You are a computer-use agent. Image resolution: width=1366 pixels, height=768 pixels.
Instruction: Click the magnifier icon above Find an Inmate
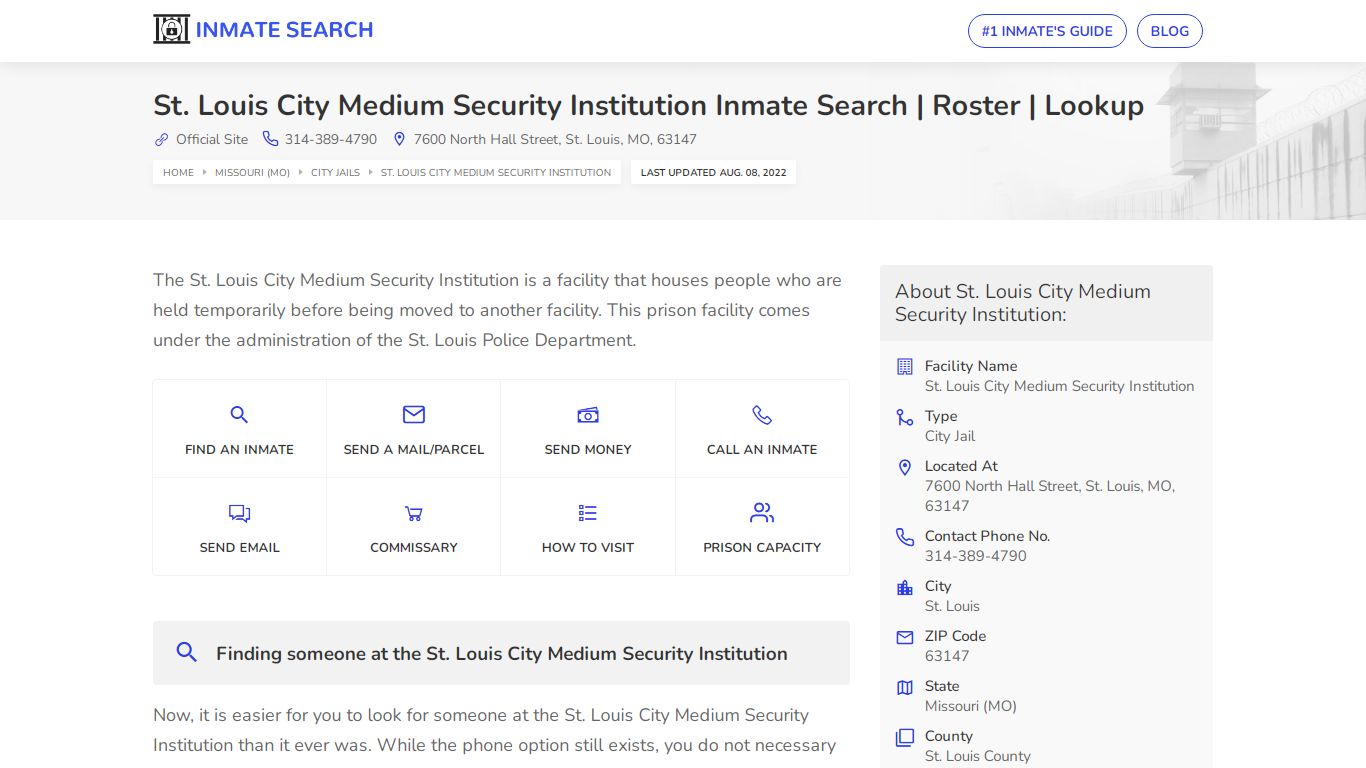pyautogui.click(x=239, y=414)
